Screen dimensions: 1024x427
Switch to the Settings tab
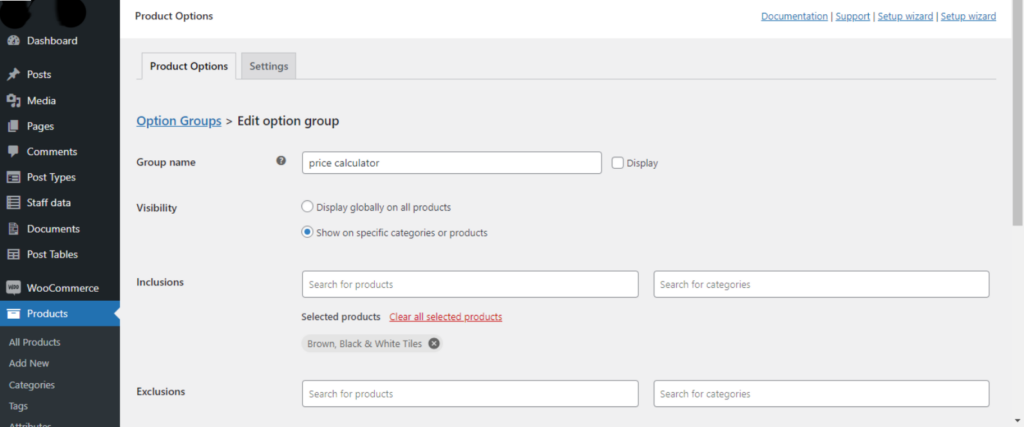tap(268, 66)
